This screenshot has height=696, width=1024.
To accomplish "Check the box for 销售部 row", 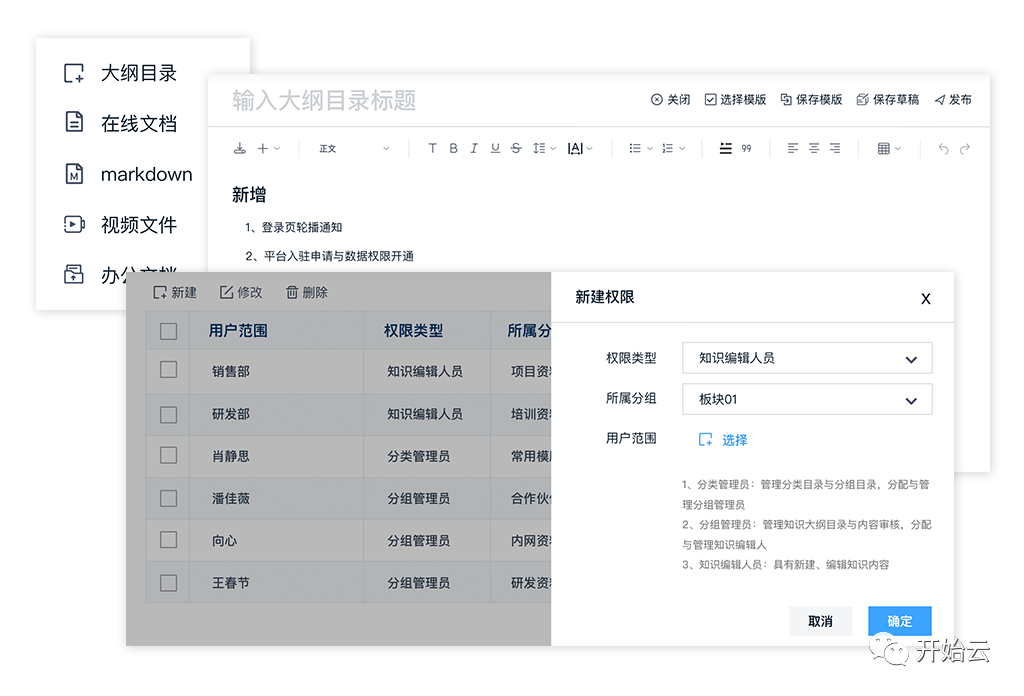I will pos(168,370).
